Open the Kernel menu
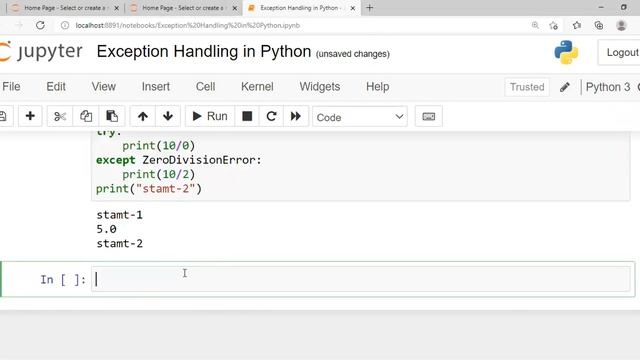640x360 pixels. [257, 87]
